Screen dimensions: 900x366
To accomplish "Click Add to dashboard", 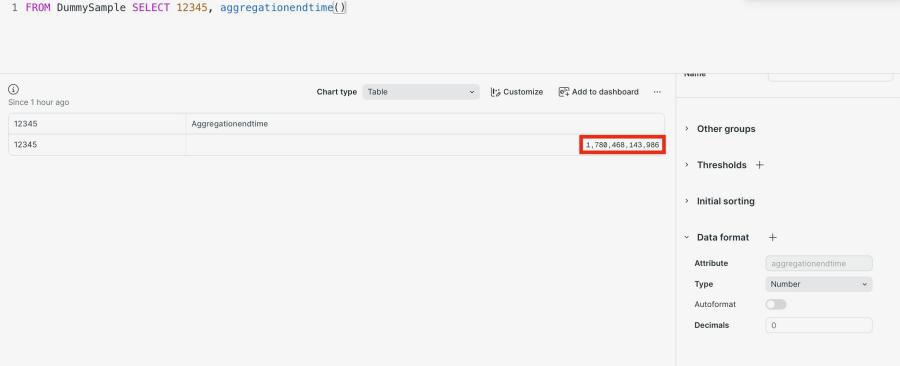I will [x=599, y=92].
